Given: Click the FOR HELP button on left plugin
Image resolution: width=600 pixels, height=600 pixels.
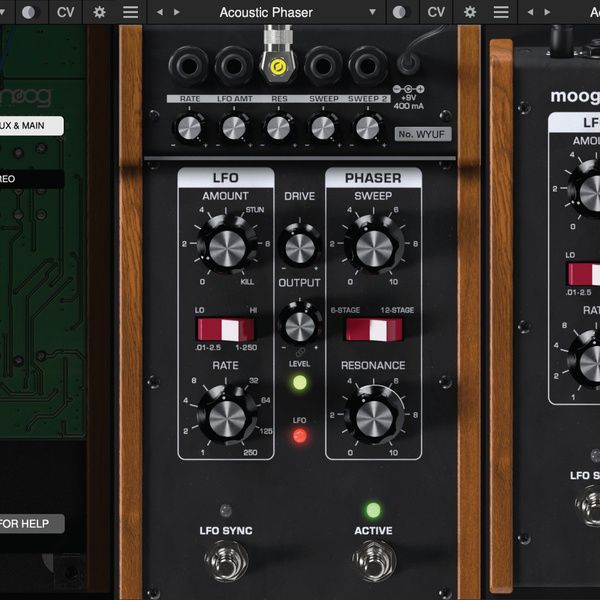Looking at the screenshot, I should (x=31, y=523).
